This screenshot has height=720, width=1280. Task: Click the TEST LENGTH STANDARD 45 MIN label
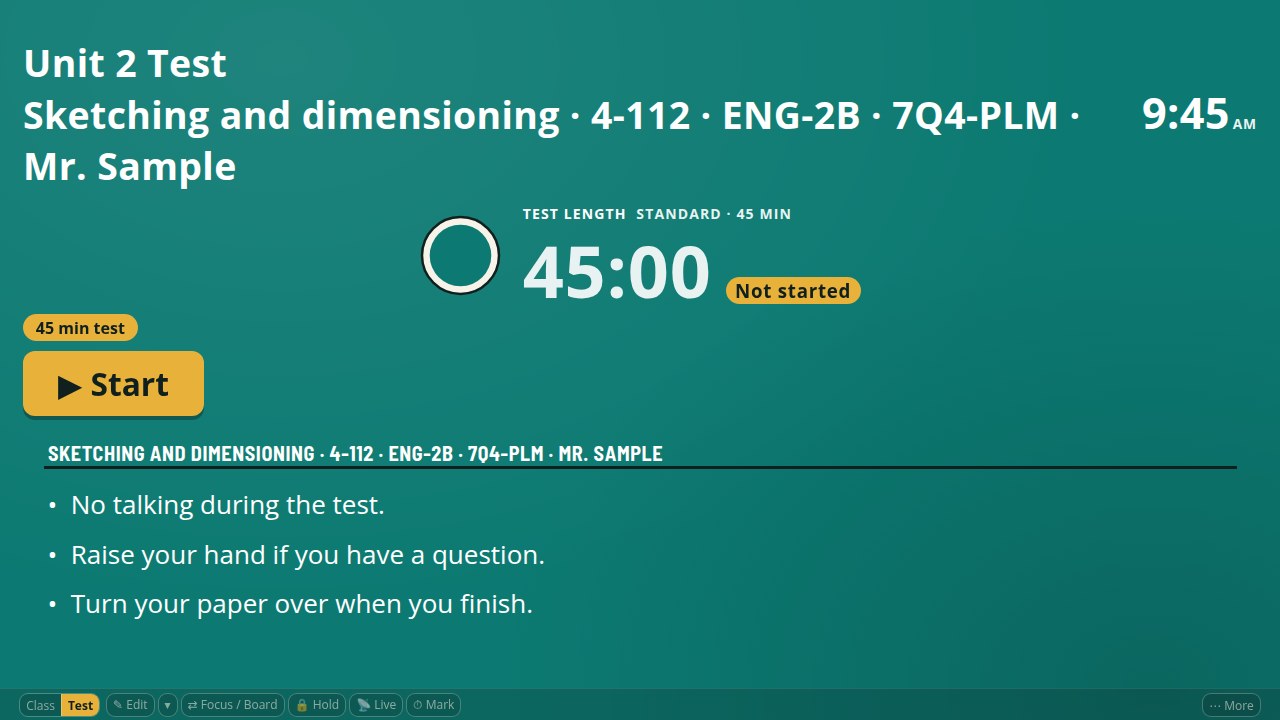[x=657, y=214]
